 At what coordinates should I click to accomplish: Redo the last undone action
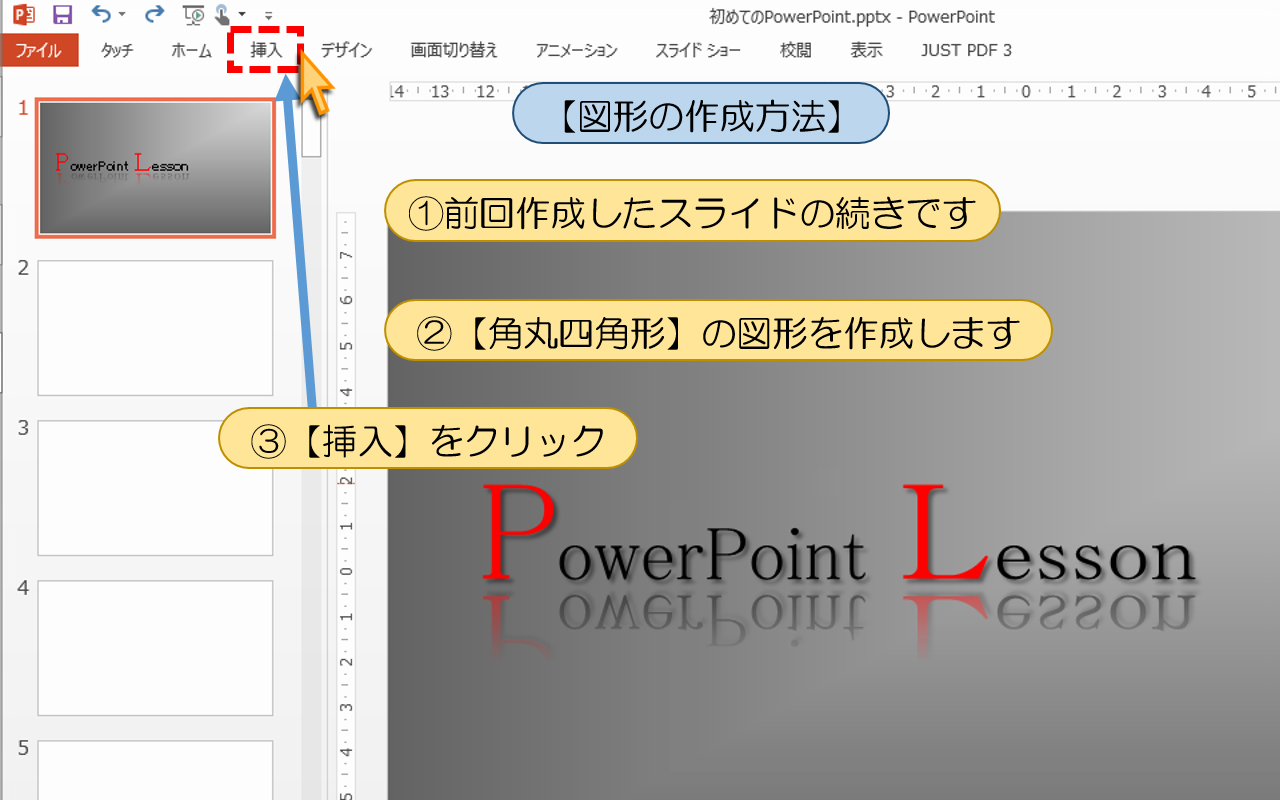[x=154, y=14]
